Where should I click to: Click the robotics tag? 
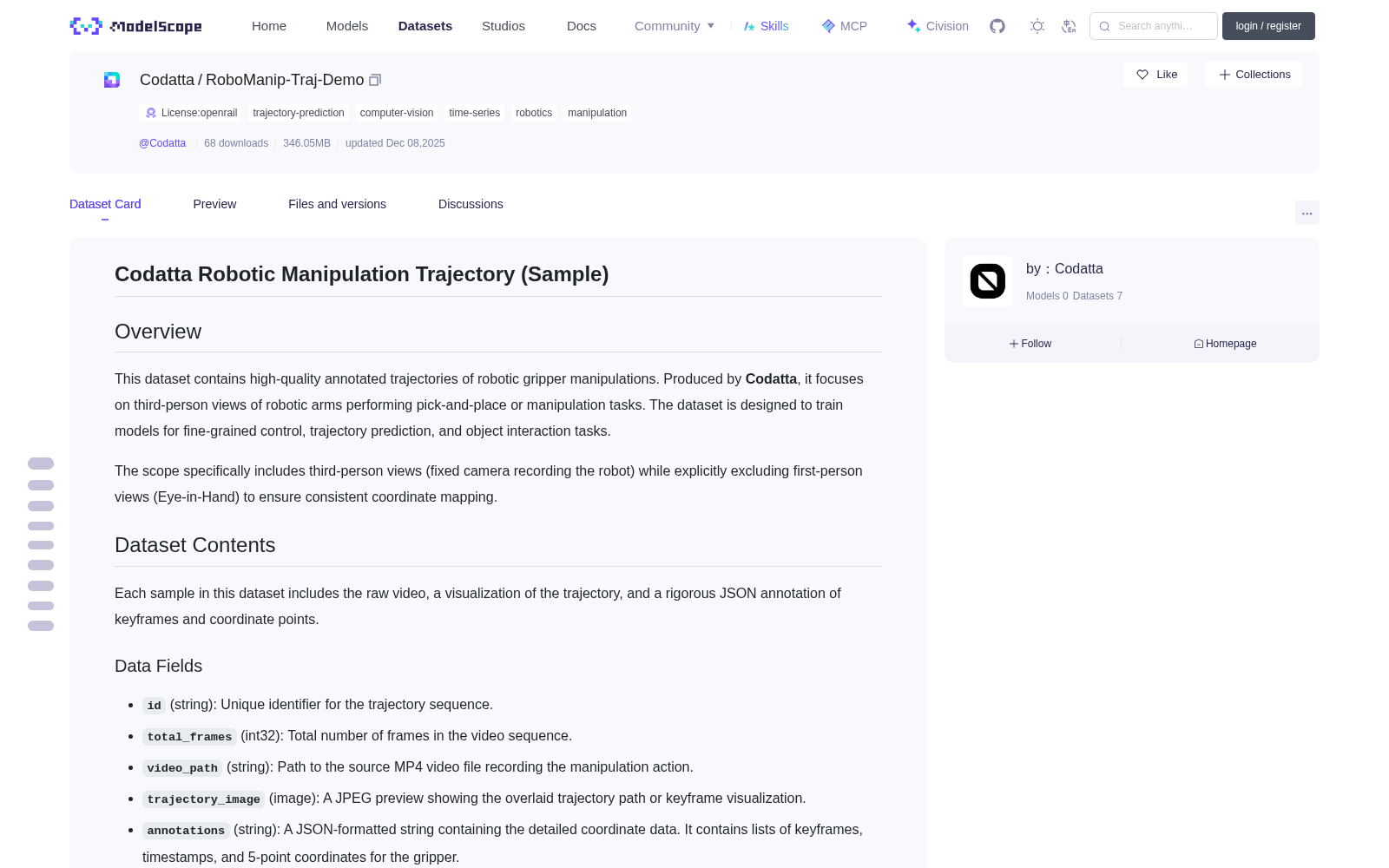(x=534, y=113)
